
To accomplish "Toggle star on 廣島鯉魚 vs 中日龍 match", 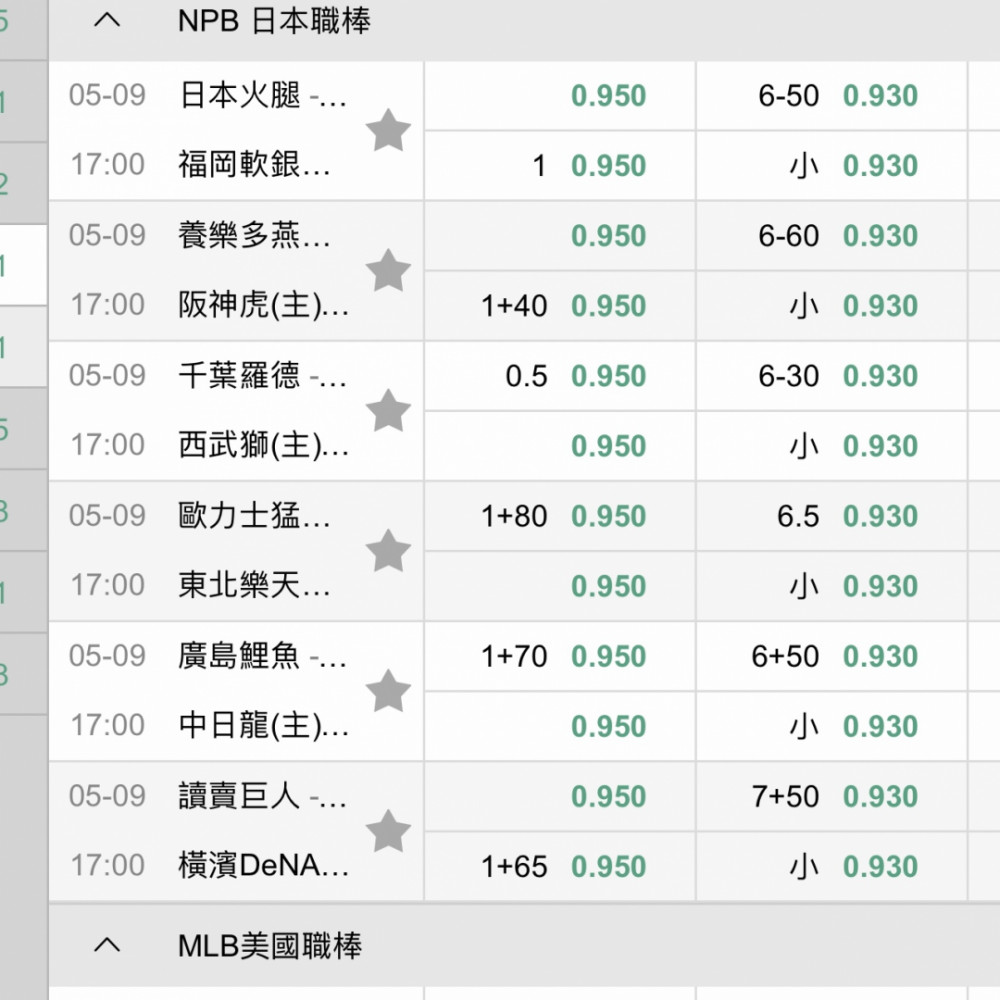I will pos(388,691).
